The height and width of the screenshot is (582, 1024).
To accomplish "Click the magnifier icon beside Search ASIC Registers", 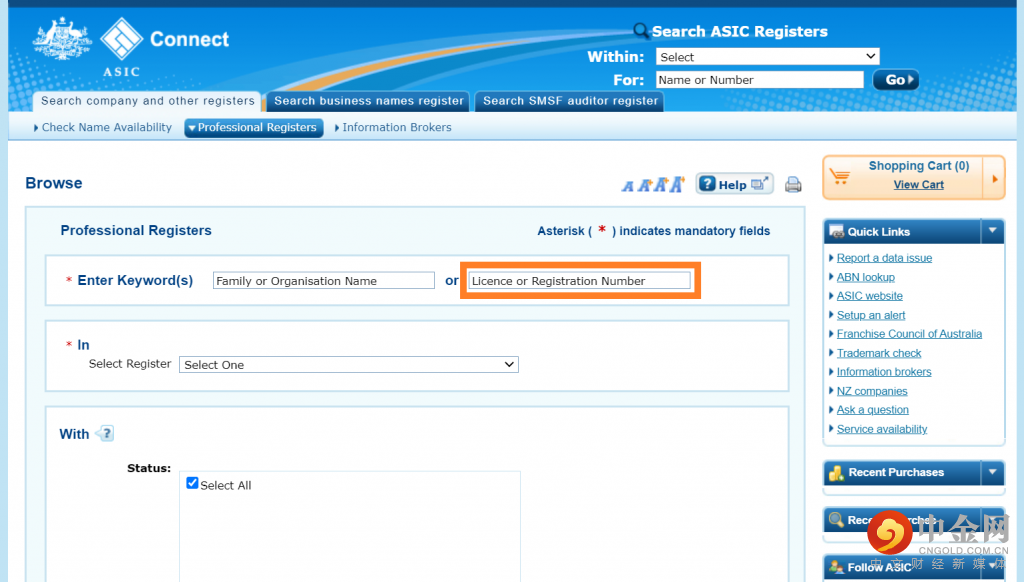I will click(x=641, y=31).
